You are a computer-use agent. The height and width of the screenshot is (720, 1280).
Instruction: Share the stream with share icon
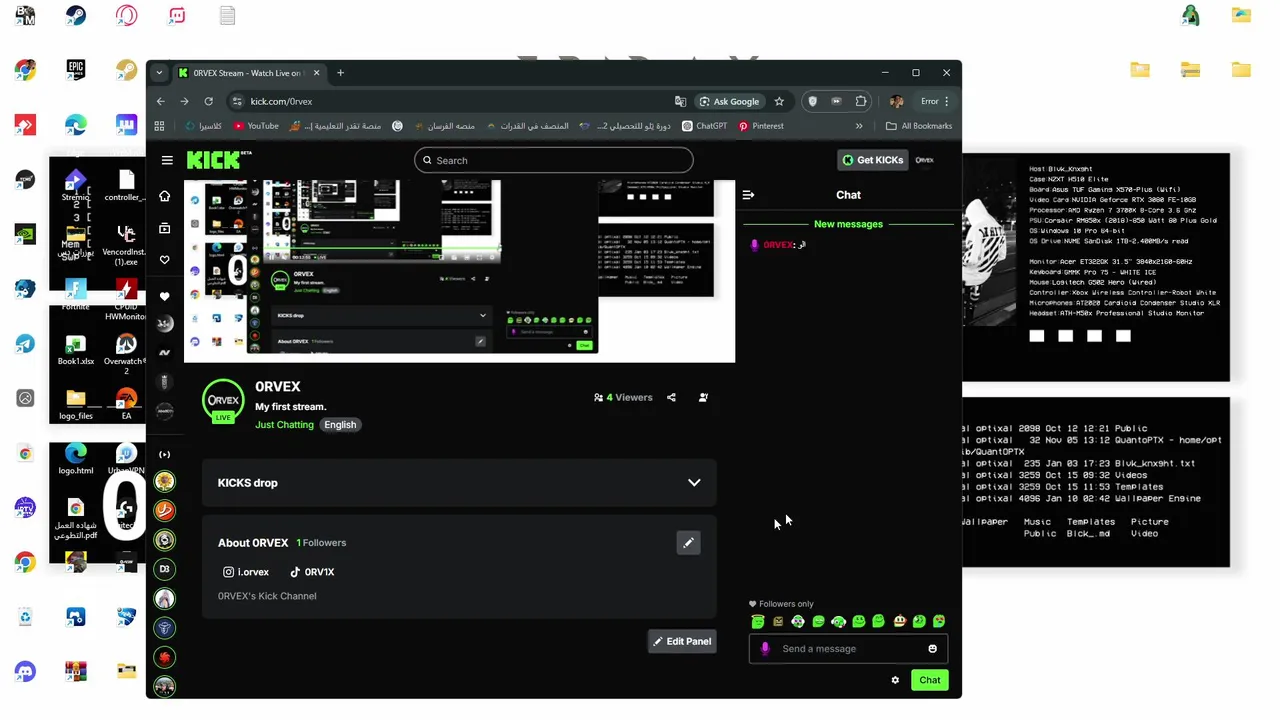click(671, 397)
